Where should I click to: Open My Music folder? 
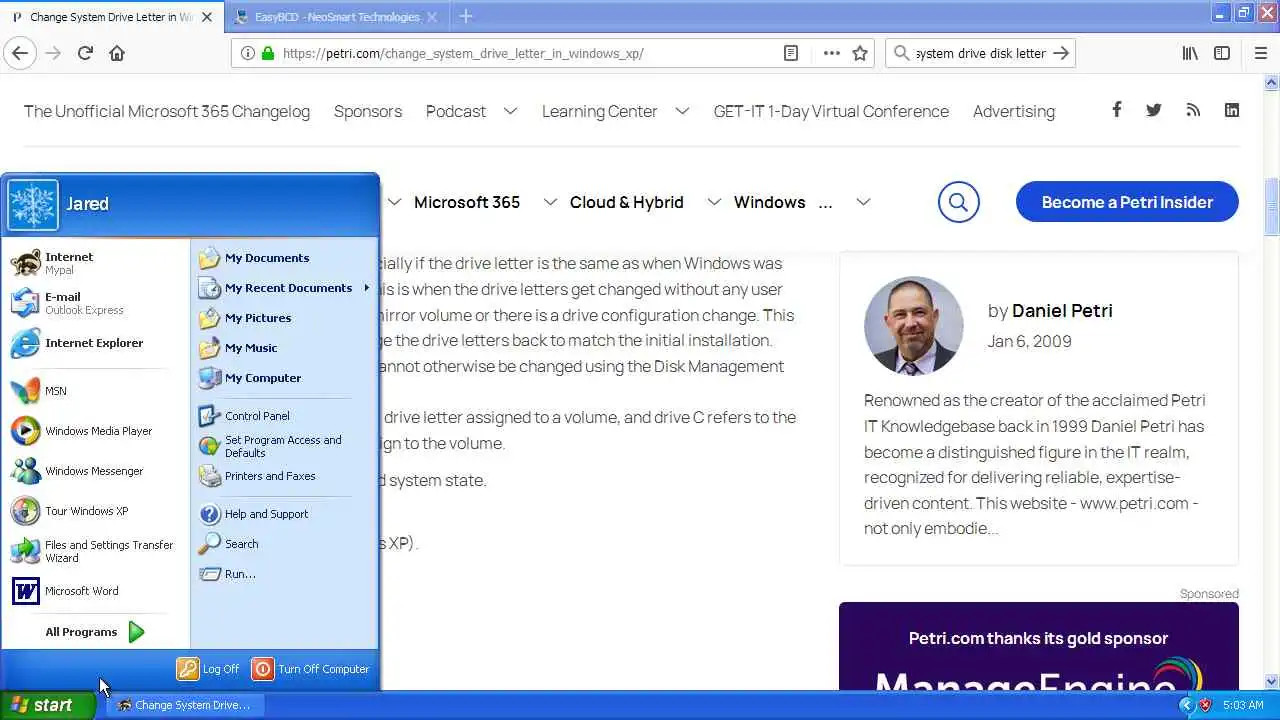click(284, 348)
